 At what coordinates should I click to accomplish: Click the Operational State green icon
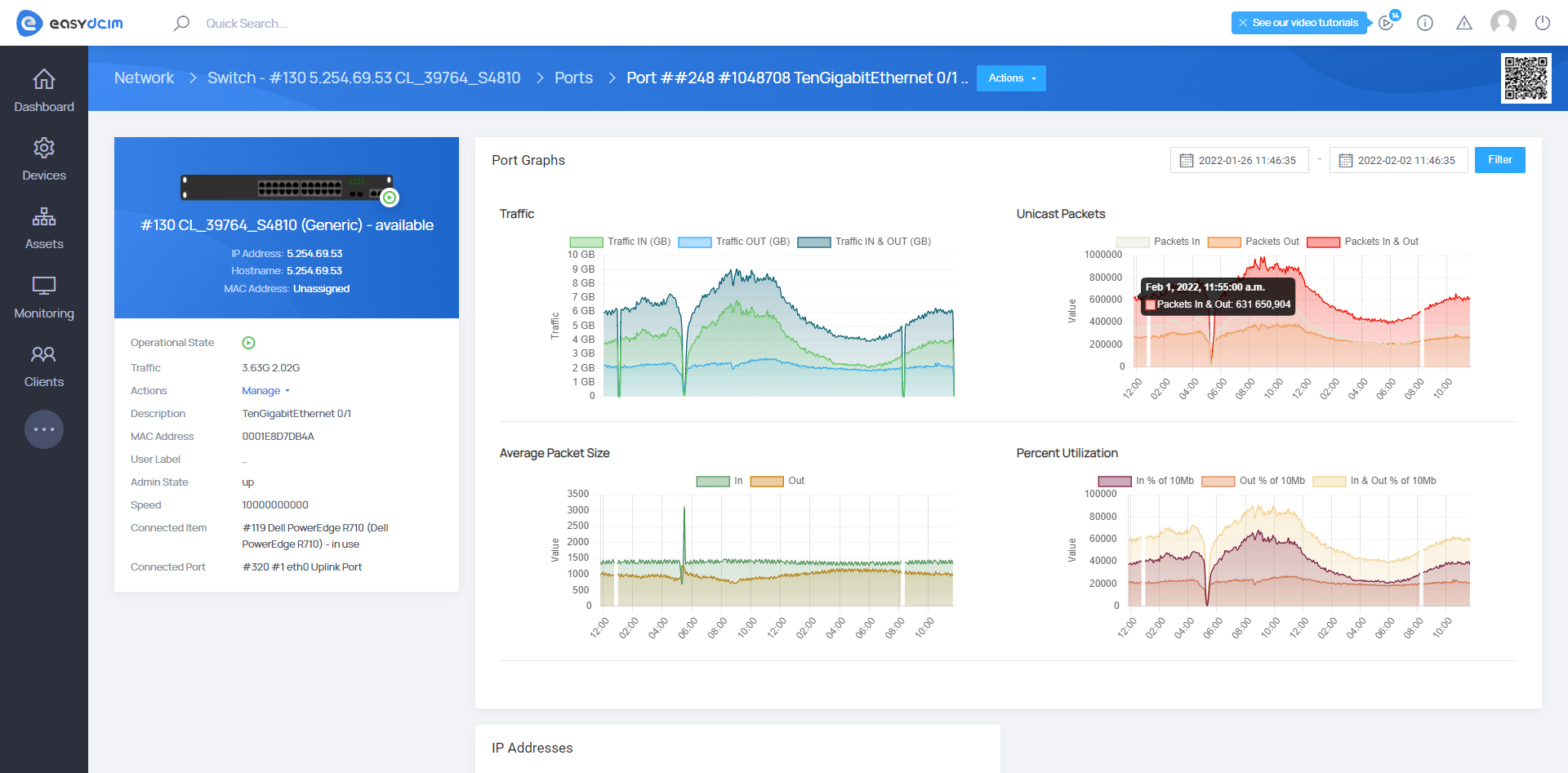248,343
